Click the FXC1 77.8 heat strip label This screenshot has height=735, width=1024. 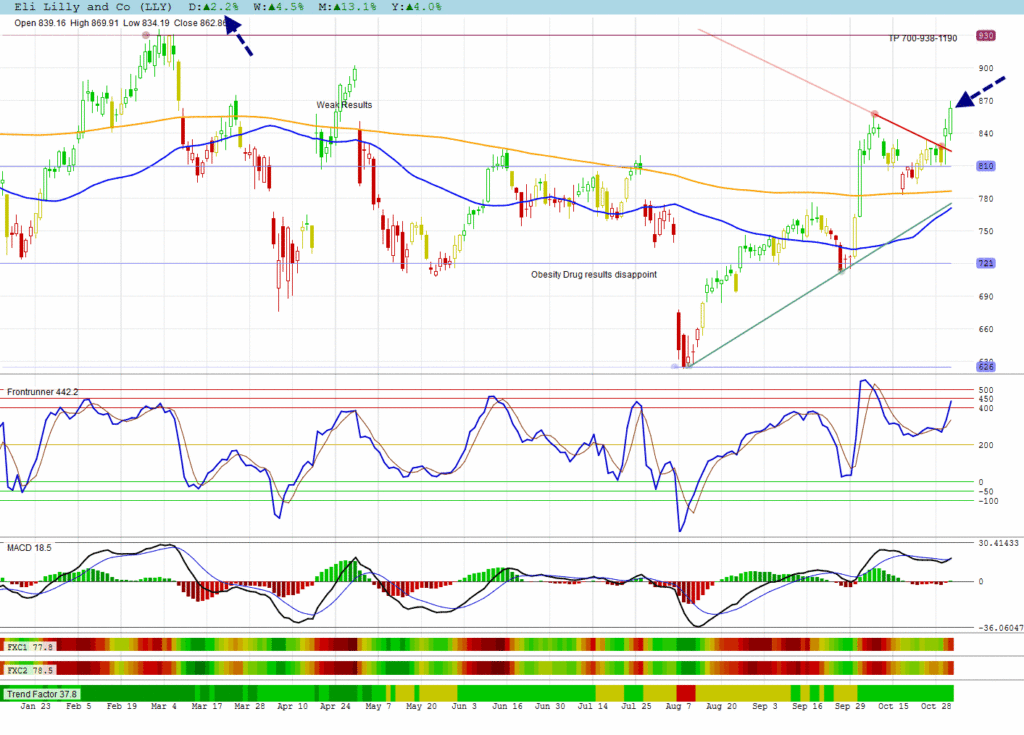30,648
